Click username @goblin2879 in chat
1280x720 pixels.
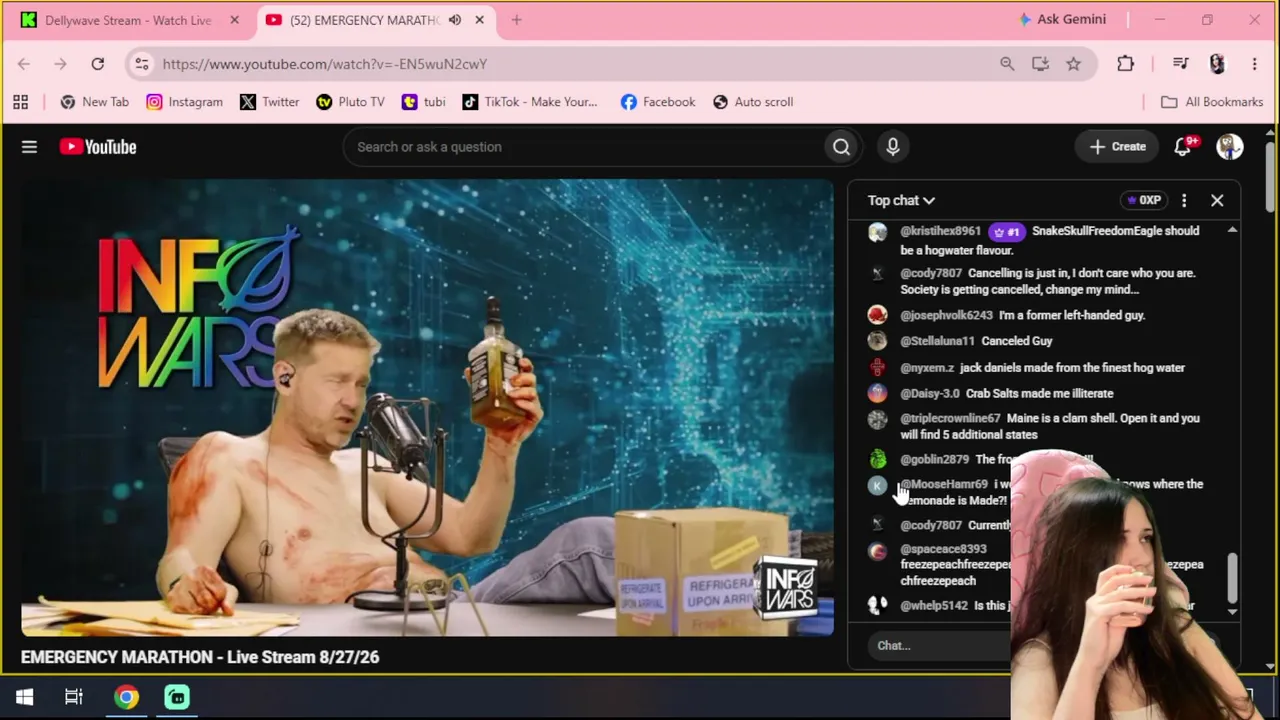(934, 460)
